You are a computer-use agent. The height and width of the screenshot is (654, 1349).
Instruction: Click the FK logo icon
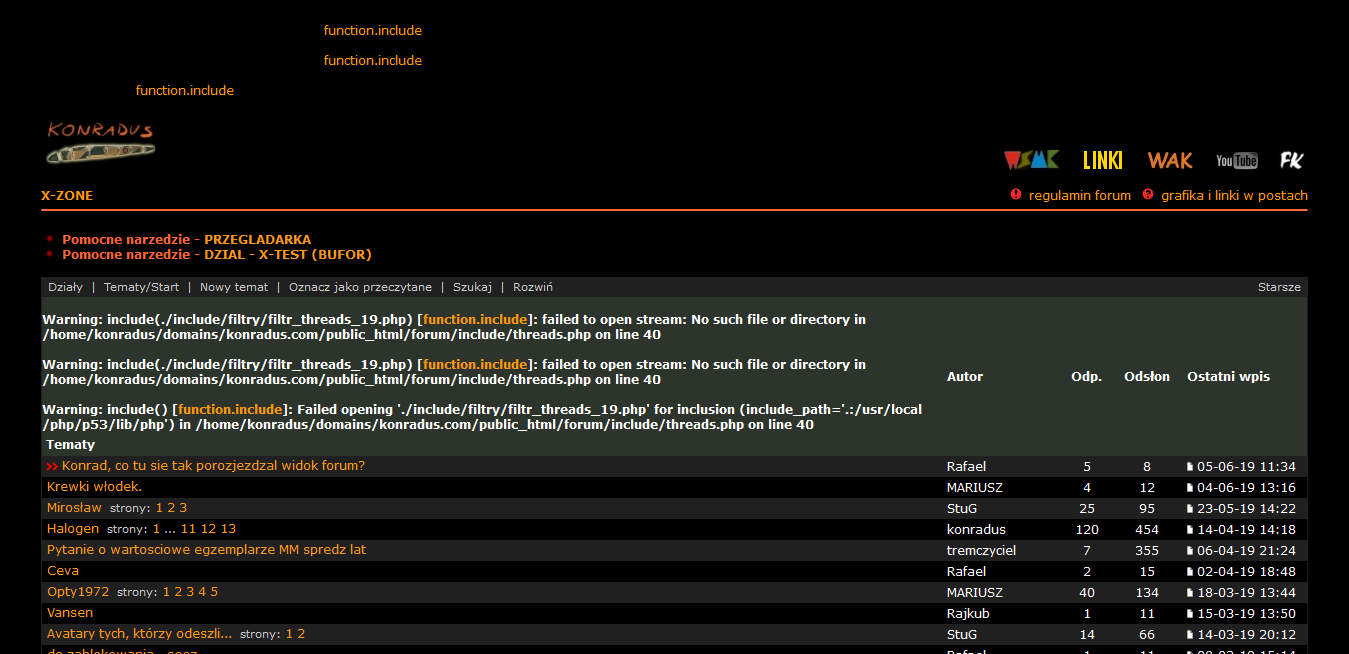(x=1291, y=160)
